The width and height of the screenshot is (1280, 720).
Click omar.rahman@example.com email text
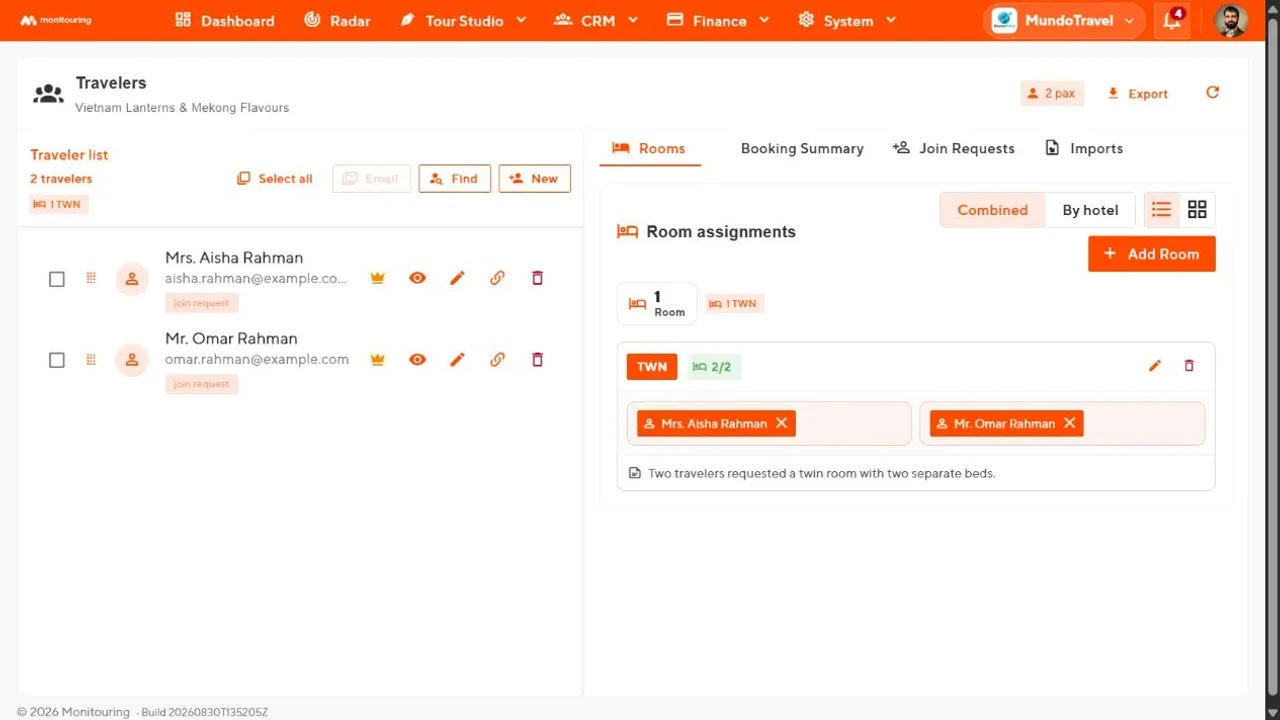[257, 360]
